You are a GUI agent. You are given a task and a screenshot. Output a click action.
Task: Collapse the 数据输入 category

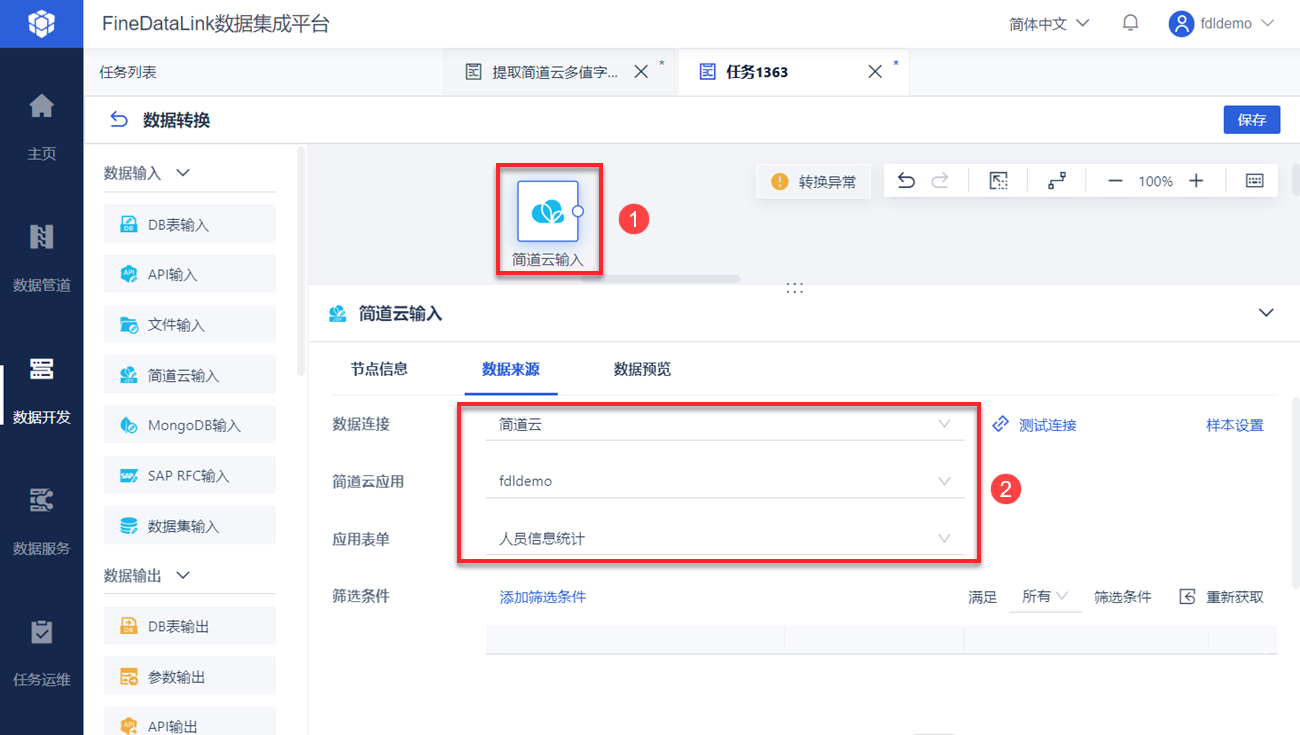point(183,173)
